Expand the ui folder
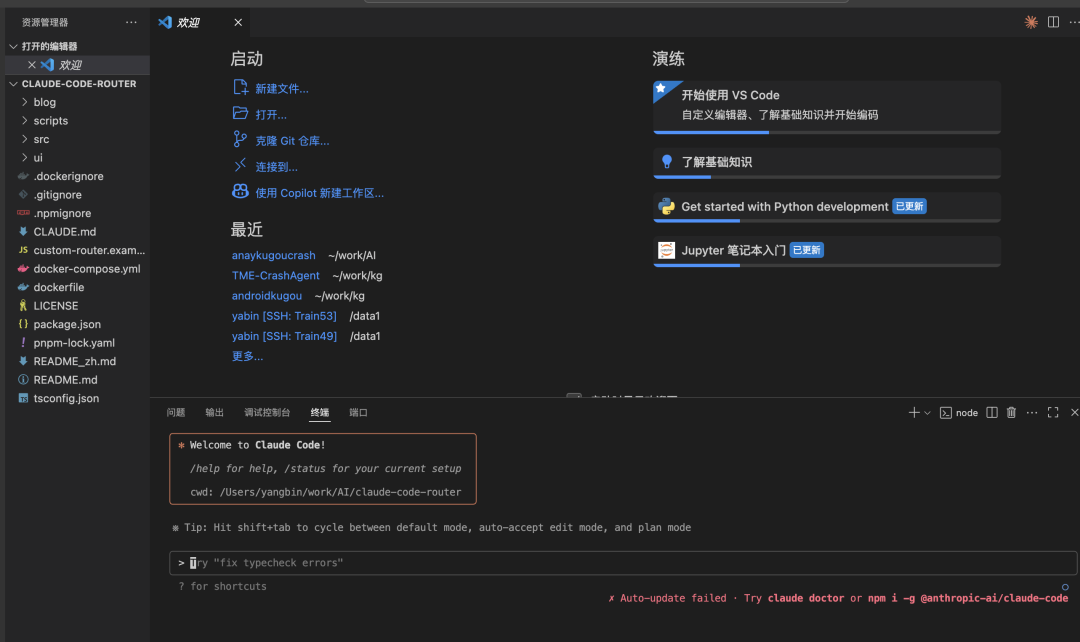This screenshot has height=642, width=1080. click(x=25, y=158)
